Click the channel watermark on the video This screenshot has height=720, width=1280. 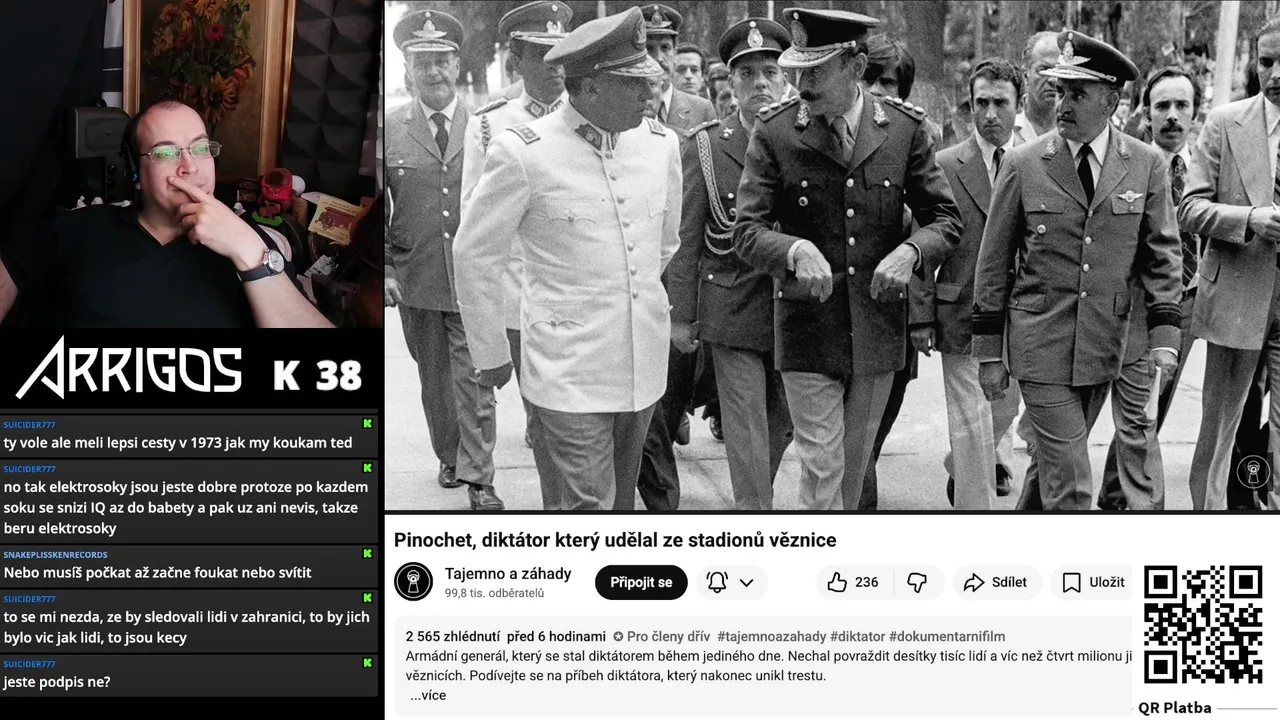[1252, 472]
